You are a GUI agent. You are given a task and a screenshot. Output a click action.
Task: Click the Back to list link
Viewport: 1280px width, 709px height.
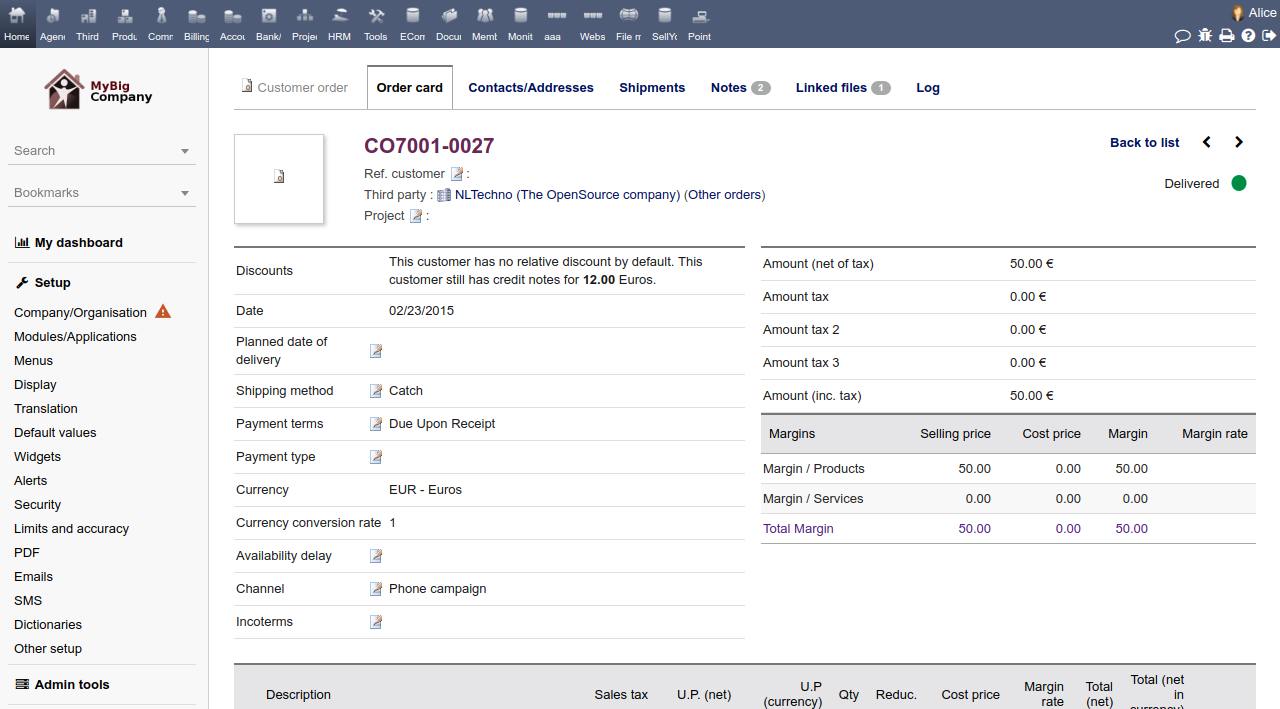[1144, 143]
